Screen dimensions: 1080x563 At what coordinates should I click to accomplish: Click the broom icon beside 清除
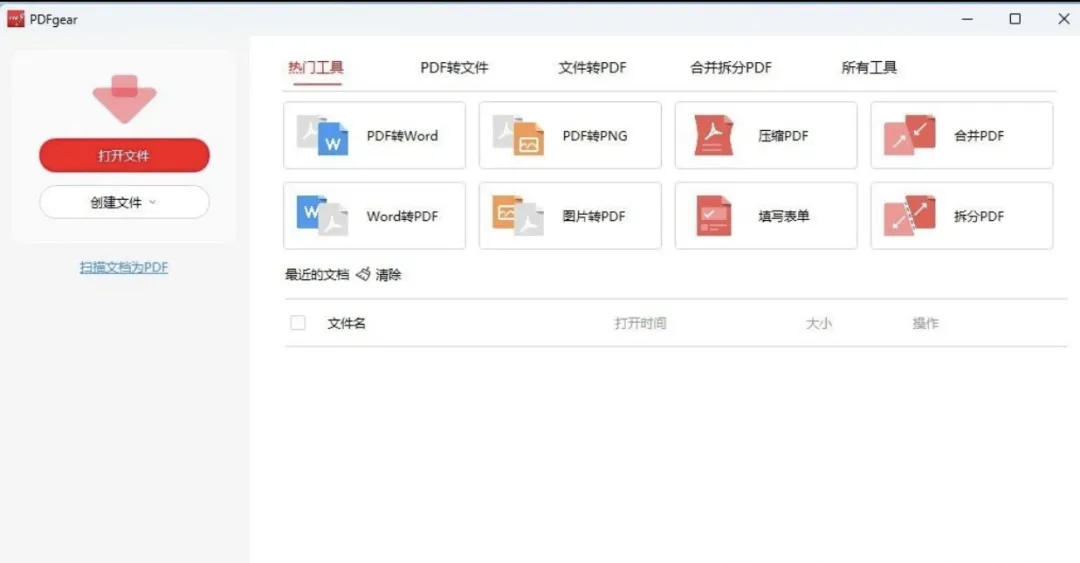pyautogui.click(x=363, y=274)
